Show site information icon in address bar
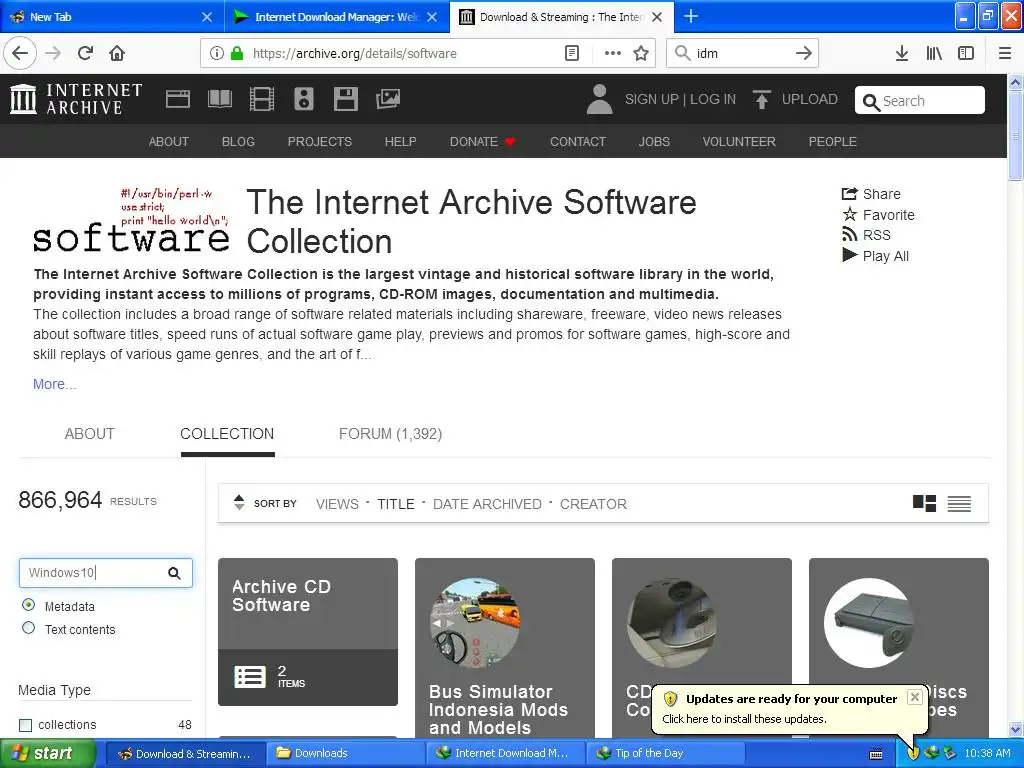 (x=217, y=53)
